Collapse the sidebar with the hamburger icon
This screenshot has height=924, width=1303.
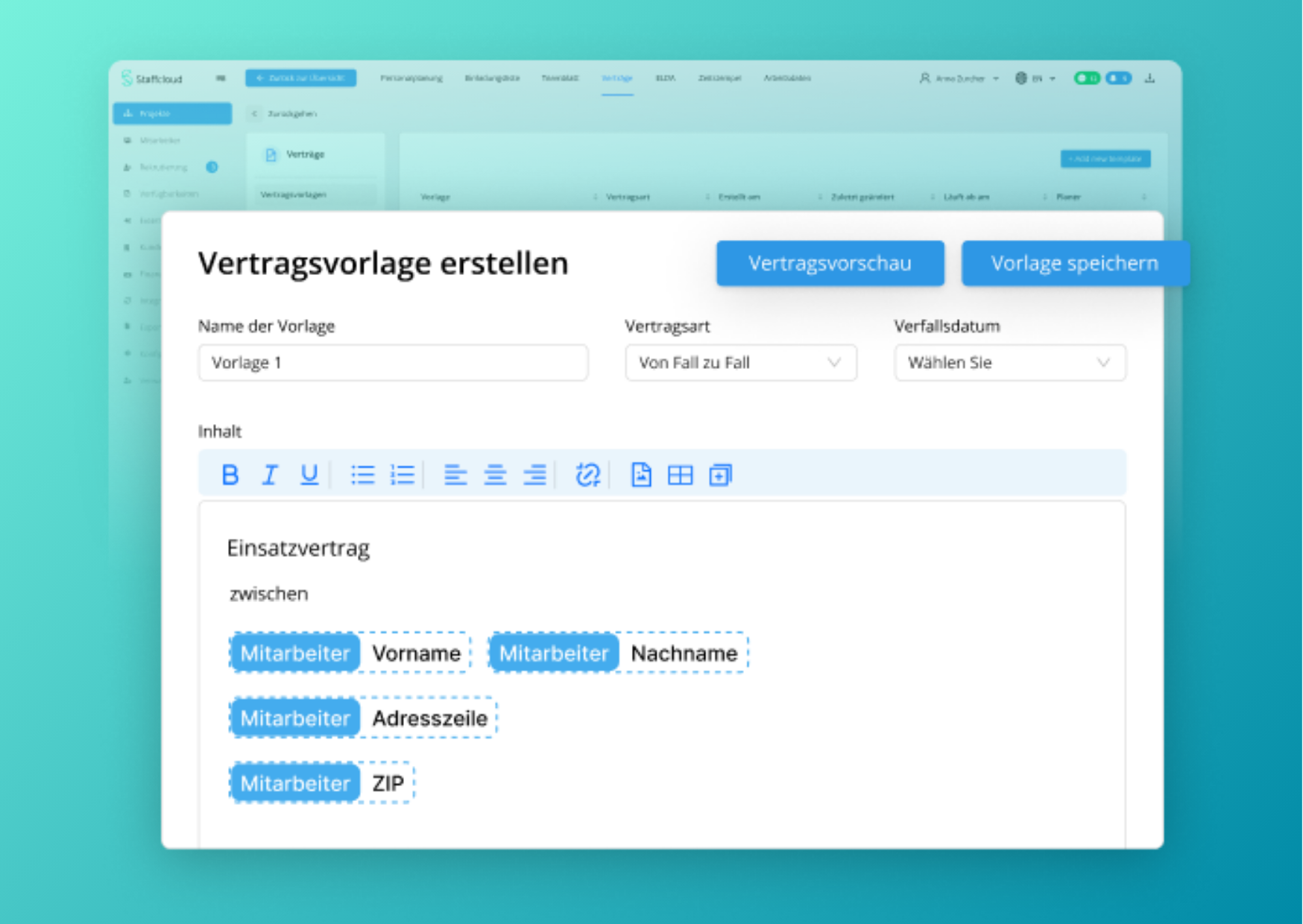click(221, 78)
